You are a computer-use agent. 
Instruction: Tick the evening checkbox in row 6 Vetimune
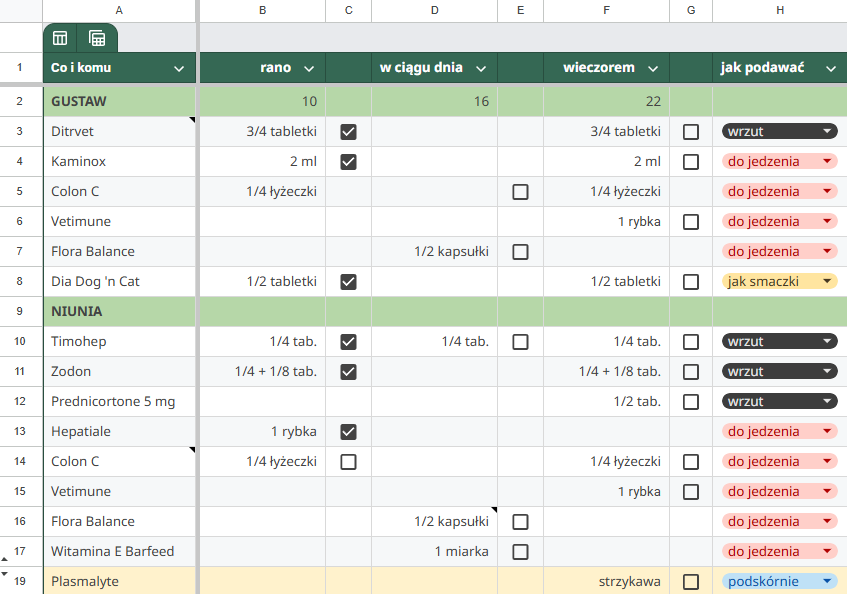pos(691,222)
